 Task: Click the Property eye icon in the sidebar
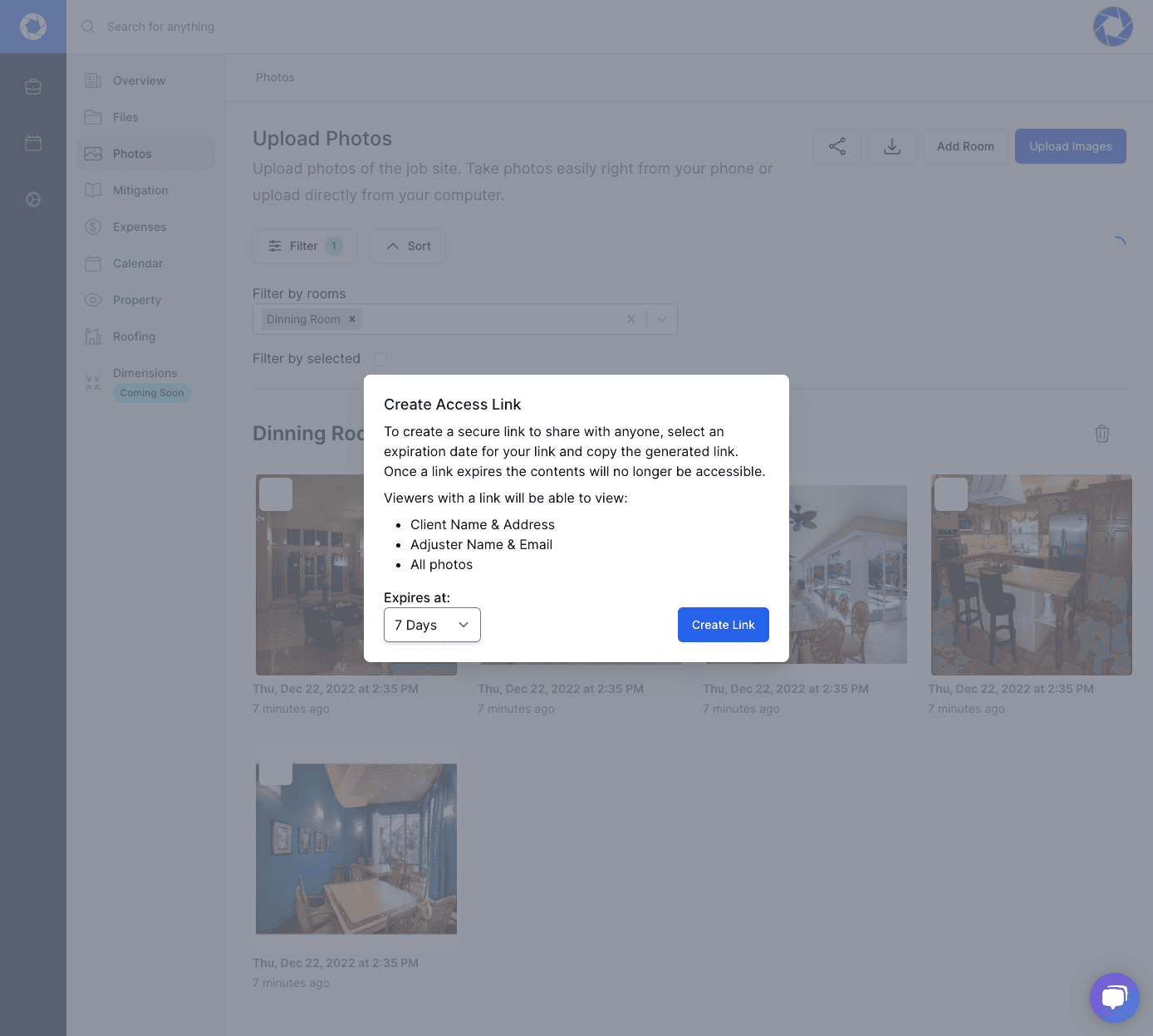coord(93,300)
